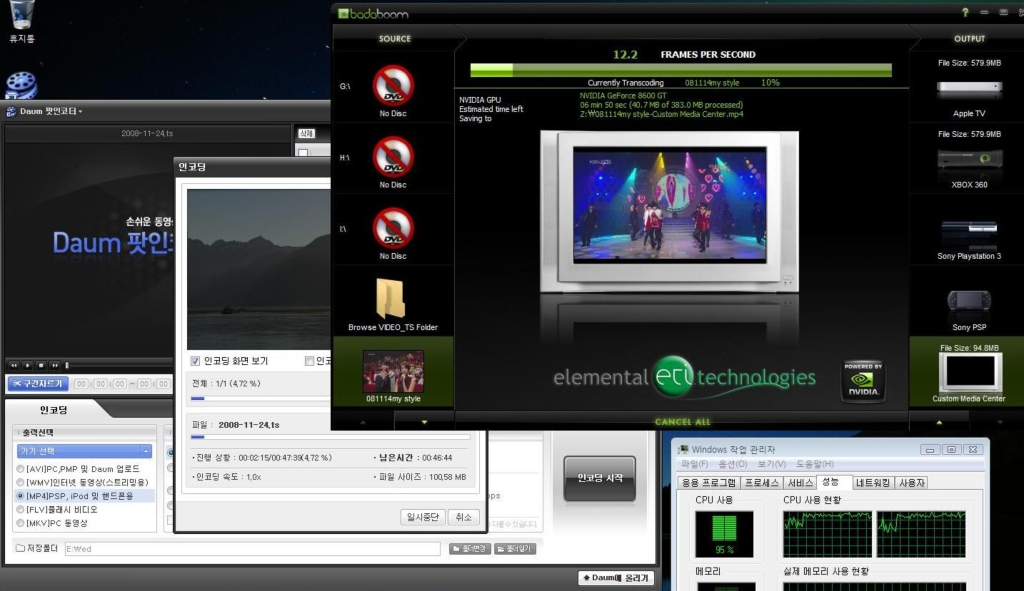The image size is (1024, 591).
Task: Click the 전체 overall progress bar
Action: tap(261, 398)
